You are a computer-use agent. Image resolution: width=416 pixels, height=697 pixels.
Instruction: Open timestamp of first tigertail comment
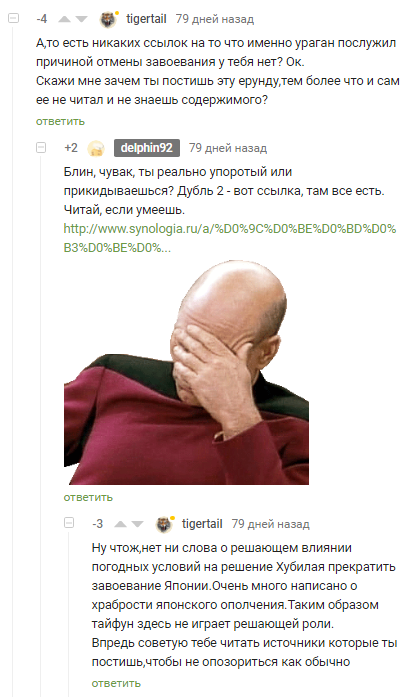point(215,19)
